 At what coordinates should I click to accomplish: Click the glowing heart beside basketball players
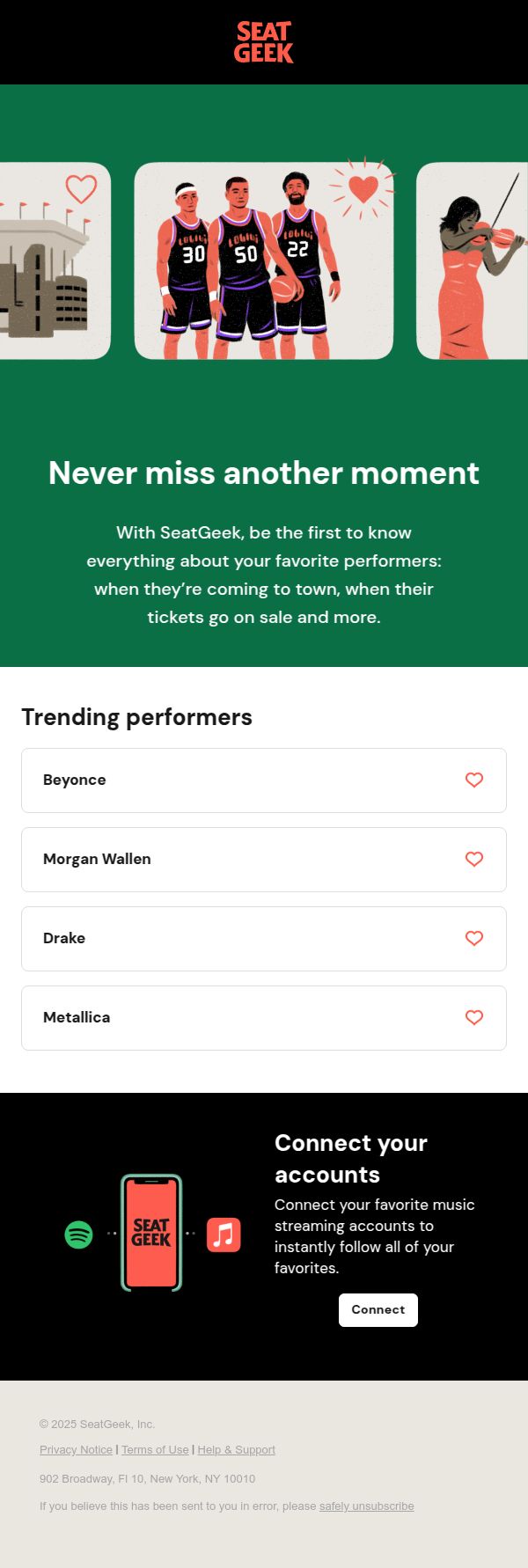click(363, 188)
